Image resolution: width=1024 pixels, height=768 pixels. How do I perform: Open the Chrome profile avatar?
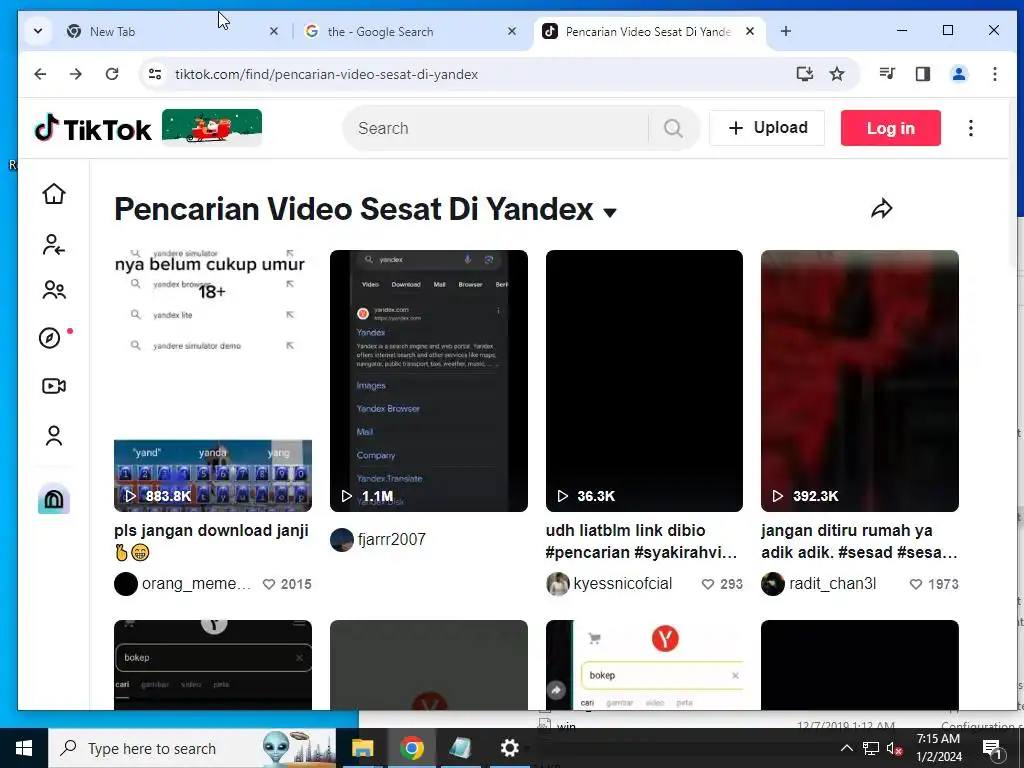959,74
